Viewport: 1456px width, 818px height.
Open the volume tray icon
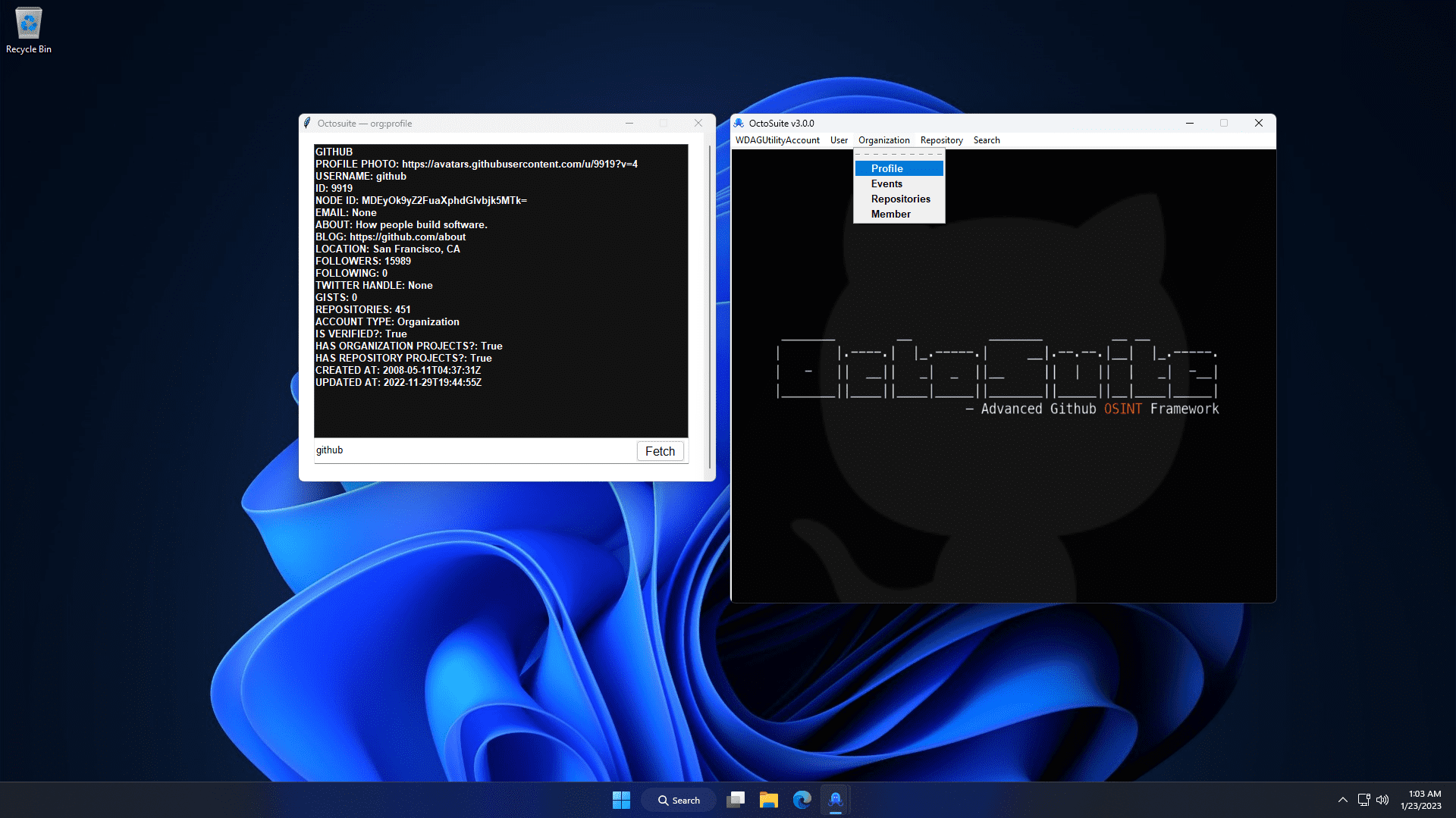coord(1382,800)
